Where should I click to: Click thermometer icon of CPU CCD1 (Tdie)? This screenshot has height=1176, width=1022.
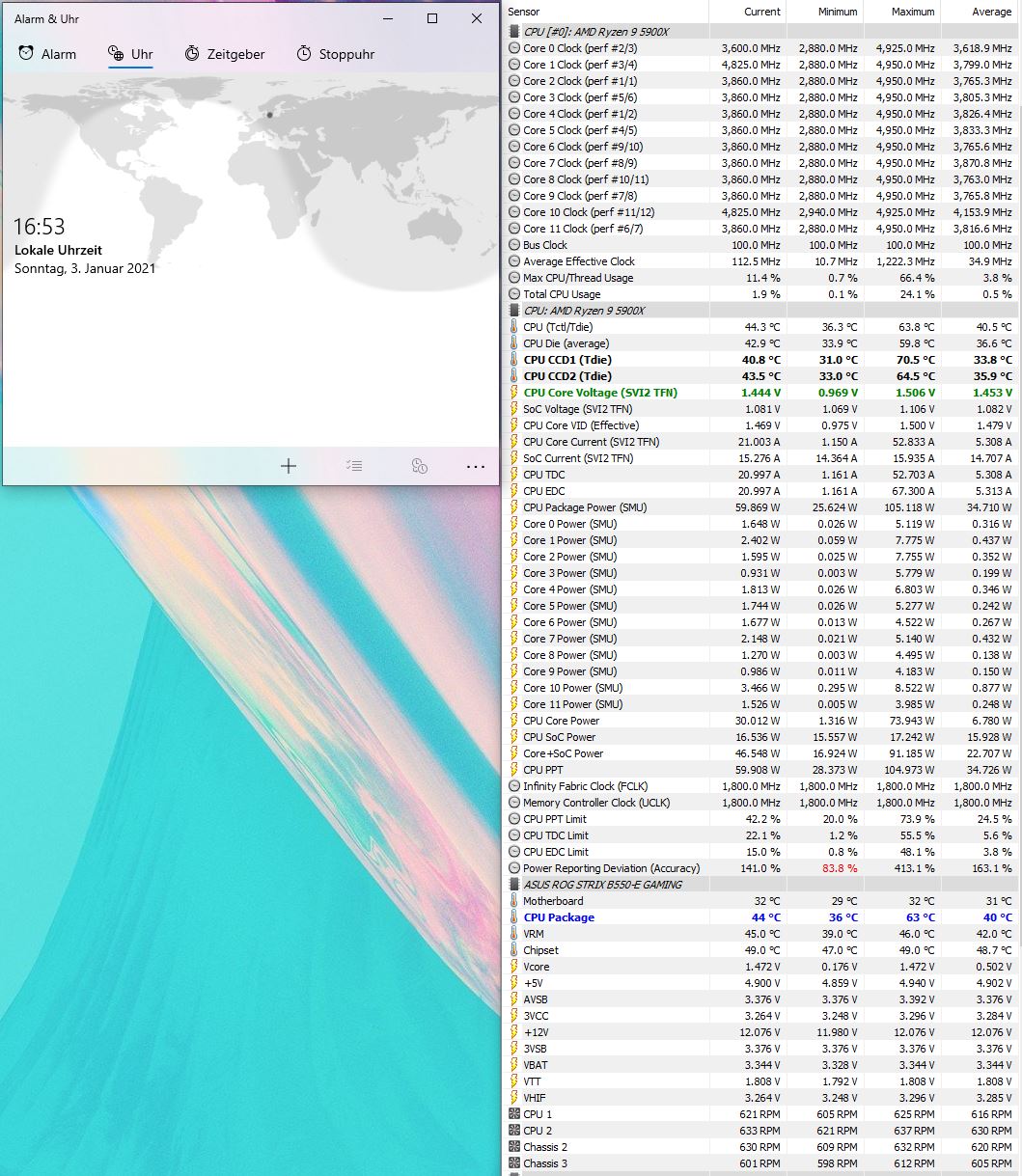(514, 360)
